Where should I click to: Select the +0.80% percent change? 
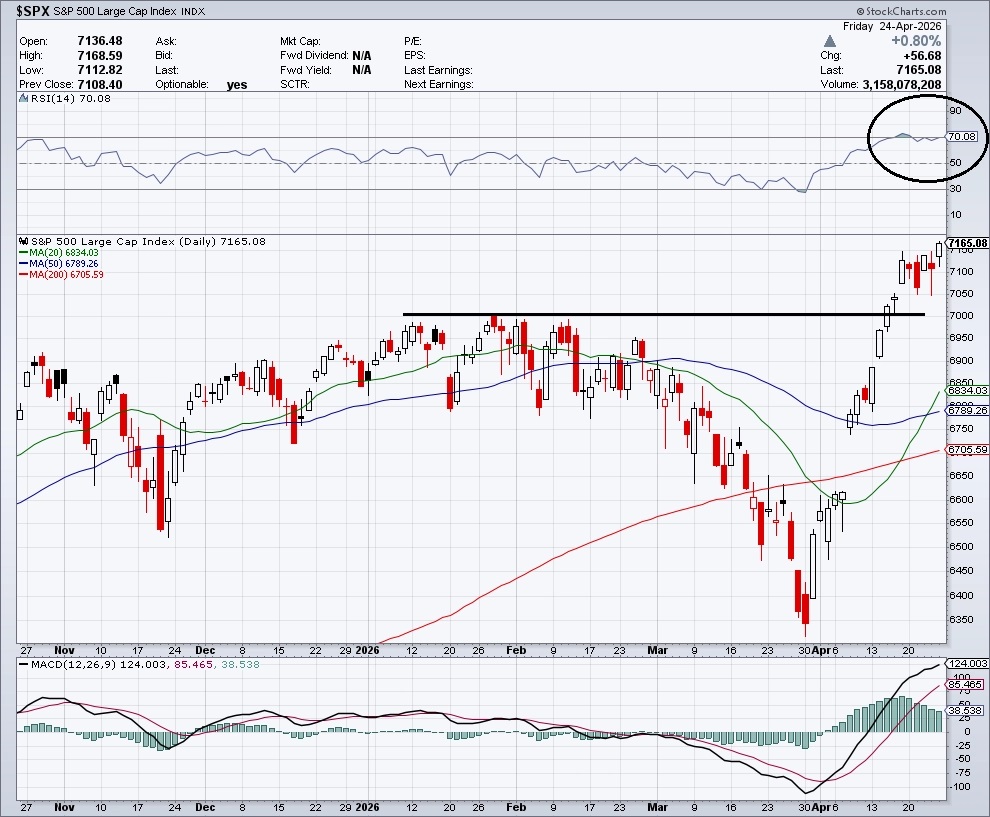click(x=916, y=41)
